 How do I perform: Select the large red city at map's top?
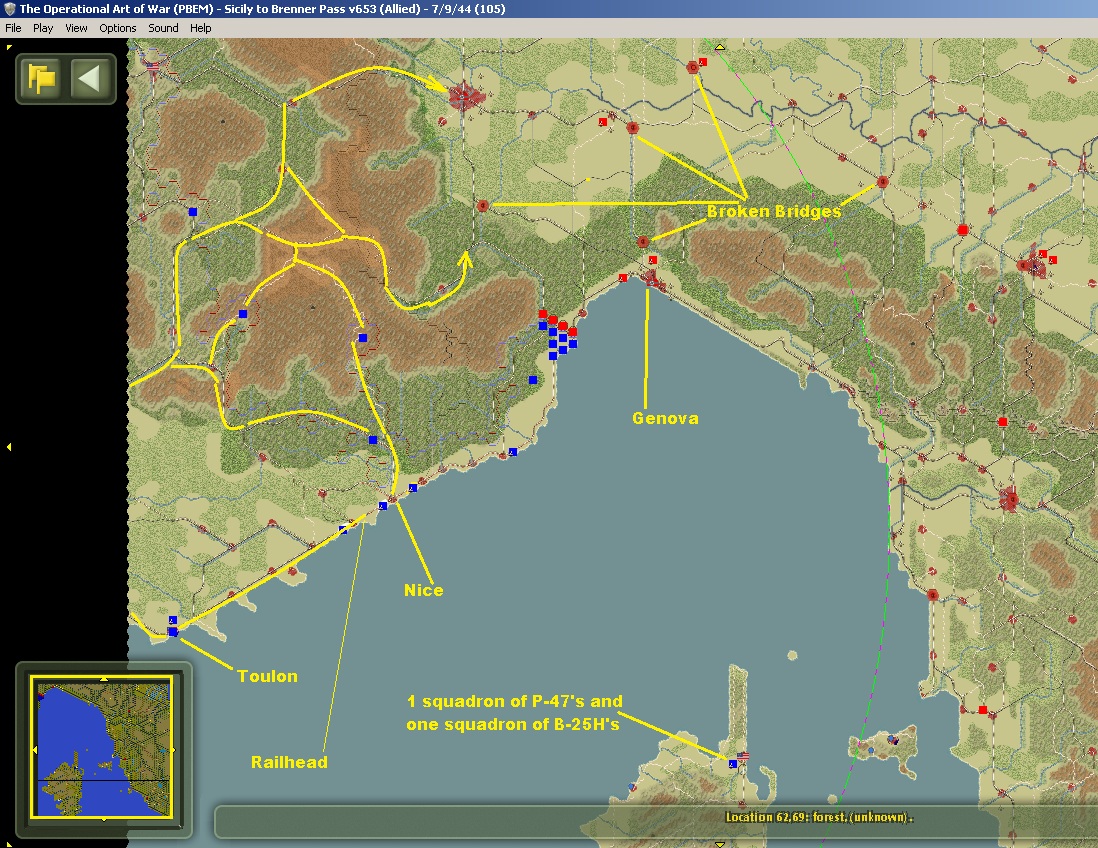pyautogui.click(x=462, y=97)
